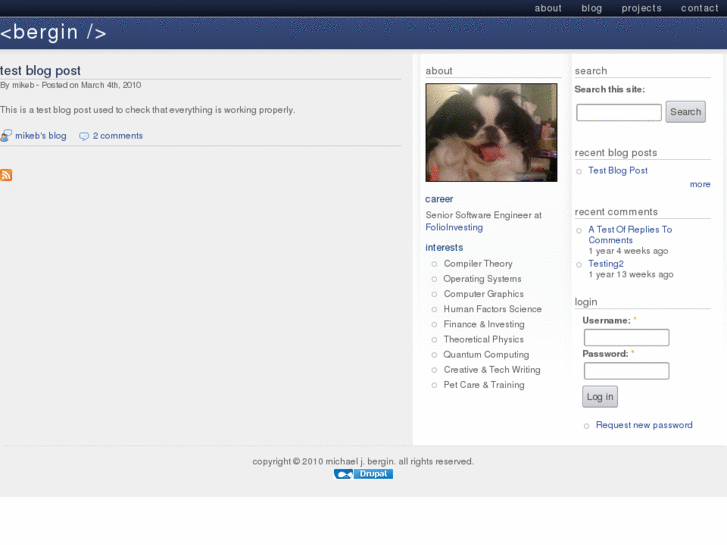Click the bergin site logo text
This screenshot has width=727, height=545.
click(53, 32)
